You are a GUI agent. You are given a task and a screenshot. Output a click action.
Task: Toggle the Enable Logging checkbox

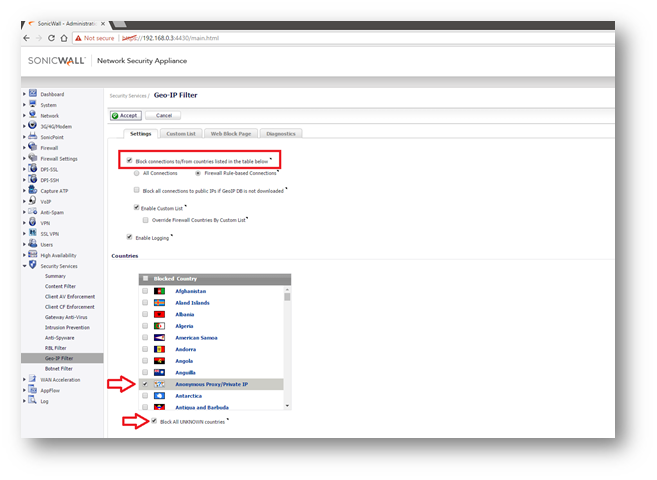pos(129,237)
